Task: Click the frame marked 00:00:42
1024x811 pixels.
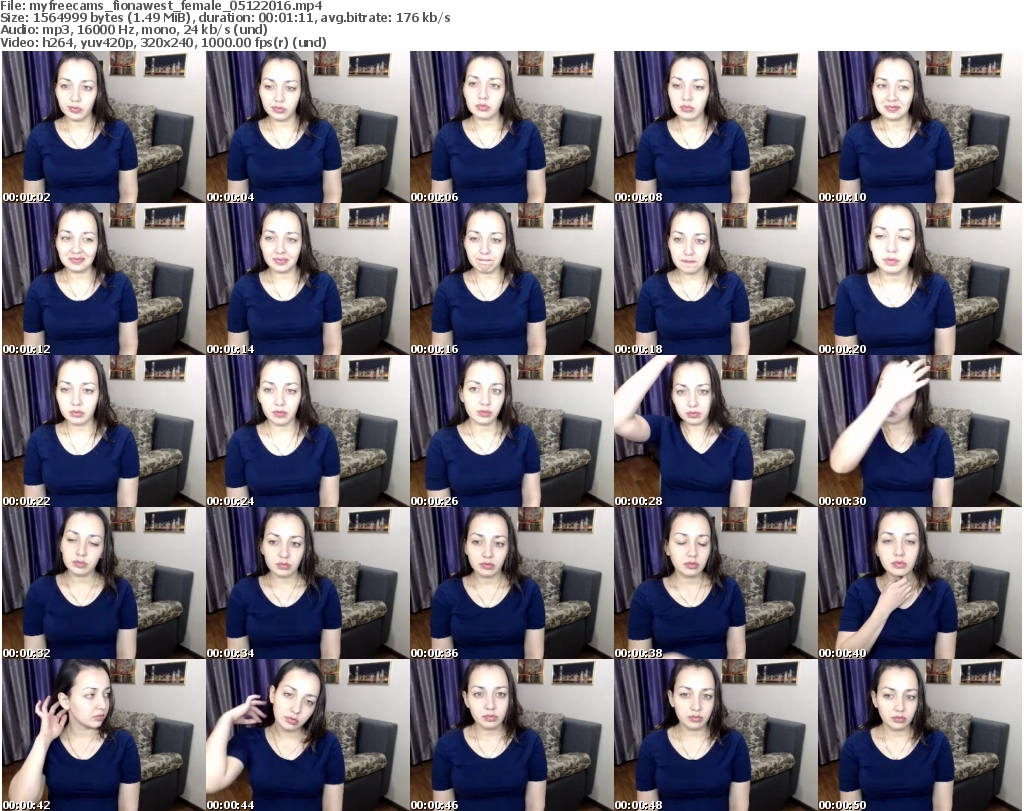Action: tap(104, 735)
